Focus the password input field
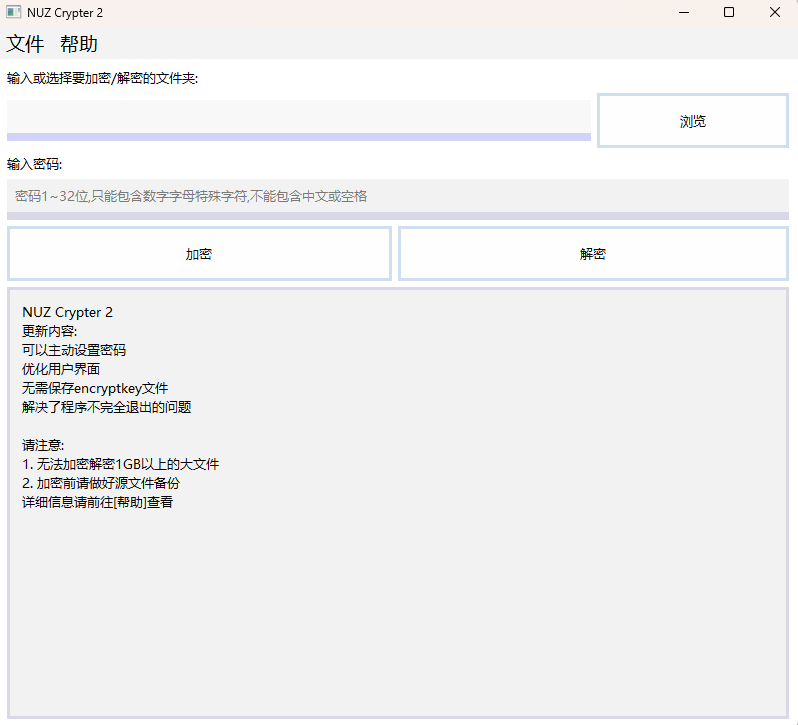 coord(398,198)
